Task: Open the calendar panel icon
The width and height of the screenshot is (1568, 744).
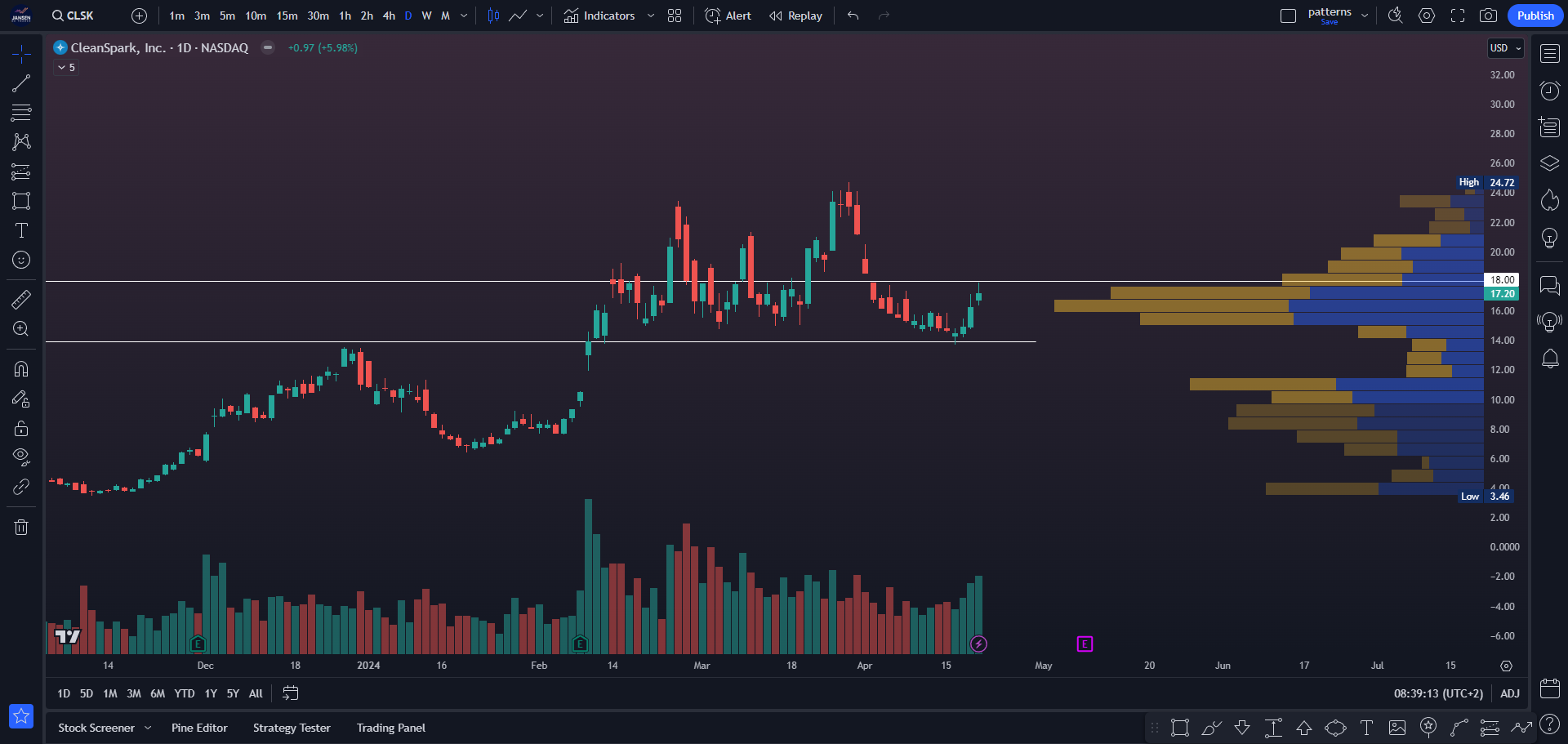Action: [1550, 688]
